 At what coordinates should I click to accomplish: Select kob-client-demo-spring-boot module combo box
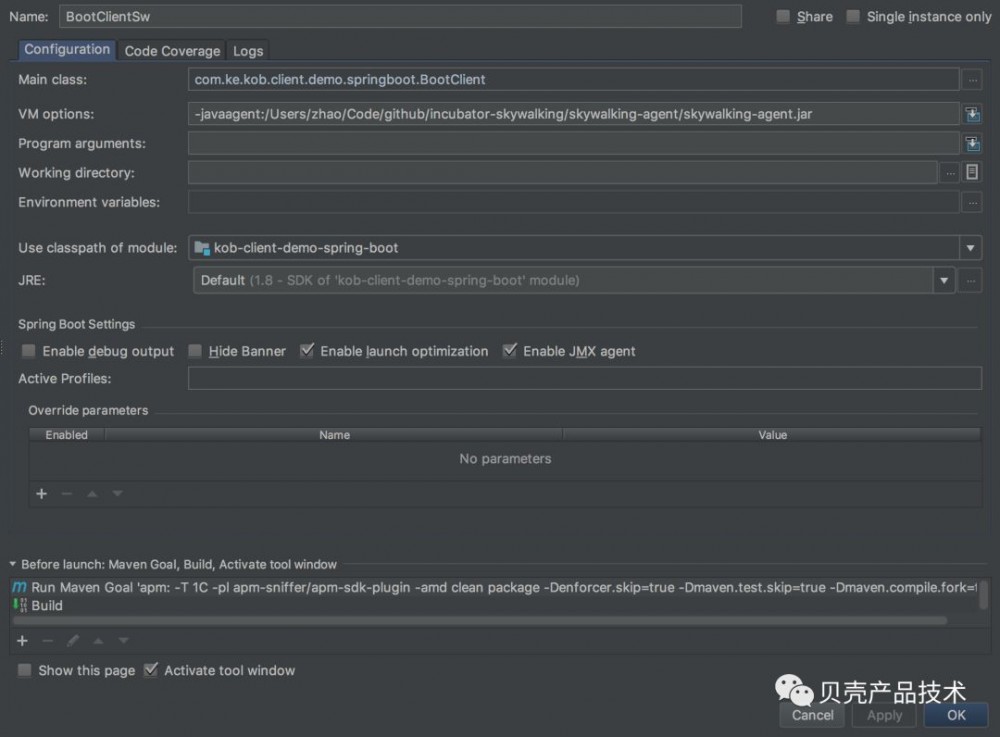click(x=585, y=248)
